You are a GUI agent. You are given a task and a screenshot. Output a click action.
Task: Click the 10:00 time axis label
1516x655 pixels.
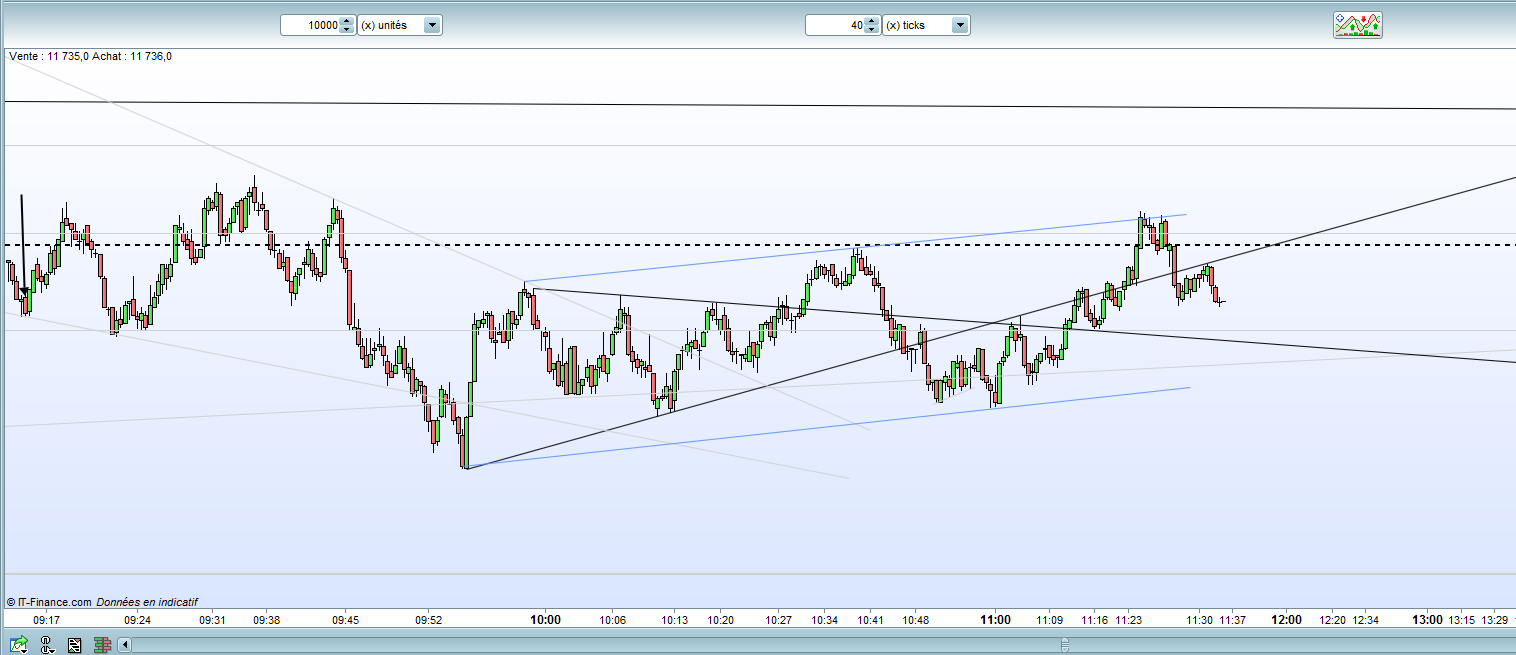point(545,620)
